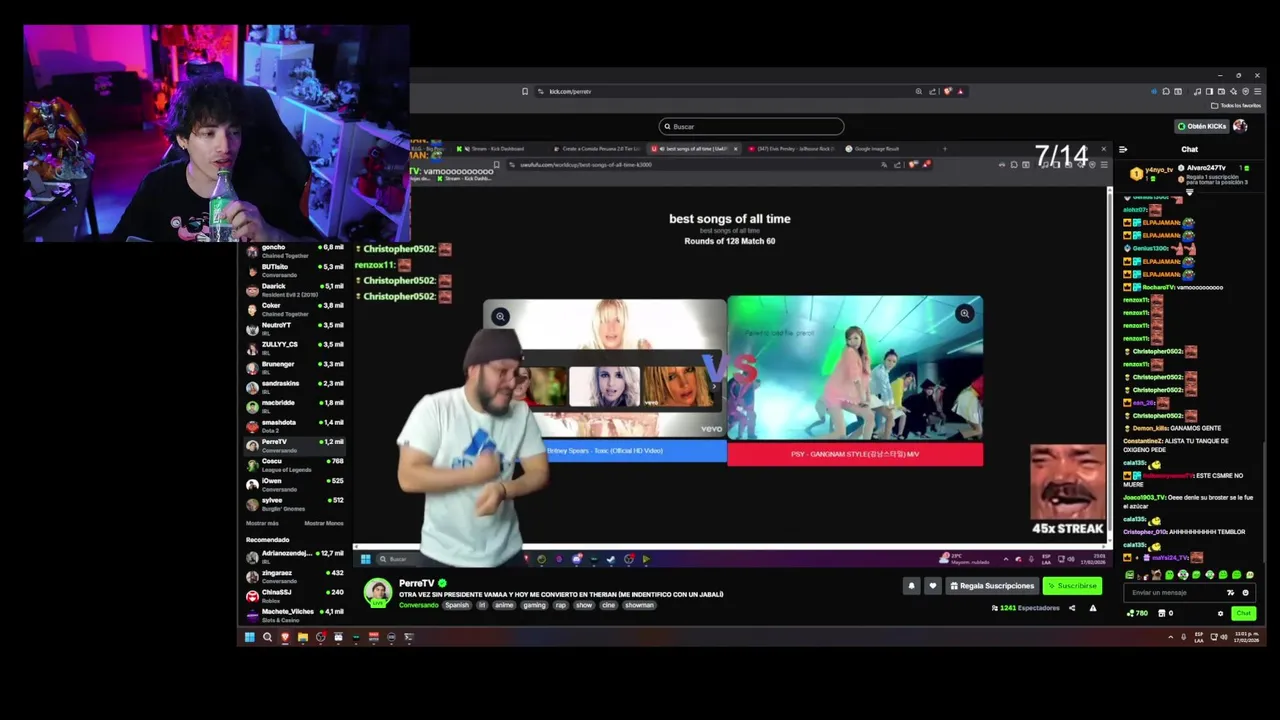Click the magnifier on Gangnam Style video

tap(965, 314)
